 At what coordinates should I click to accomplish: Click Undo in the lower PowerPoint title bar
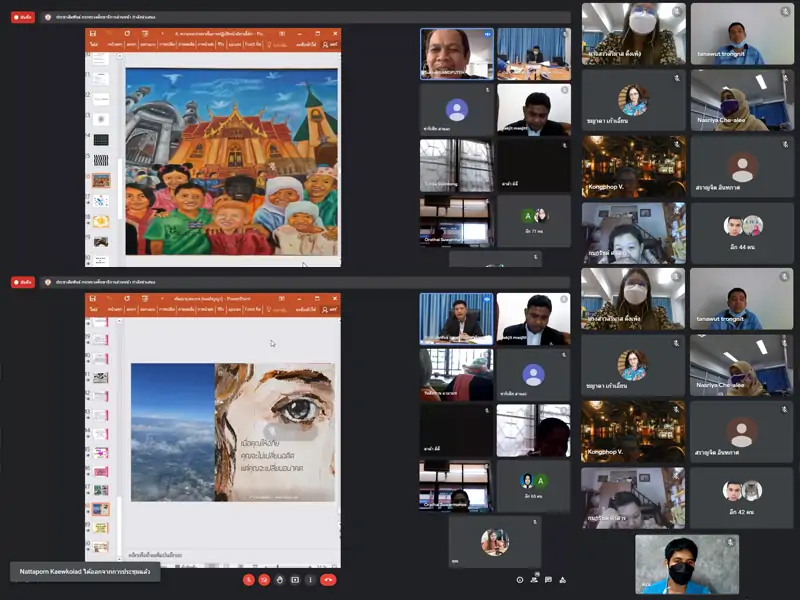pos(109,298)
